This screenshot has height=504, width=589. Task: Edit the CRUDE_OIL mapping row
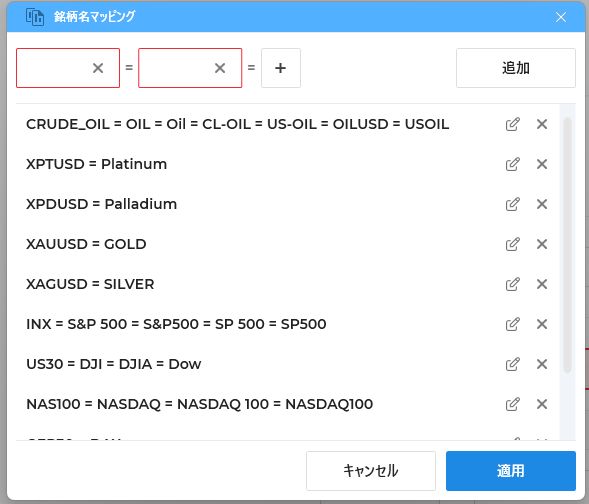(512, 124)
